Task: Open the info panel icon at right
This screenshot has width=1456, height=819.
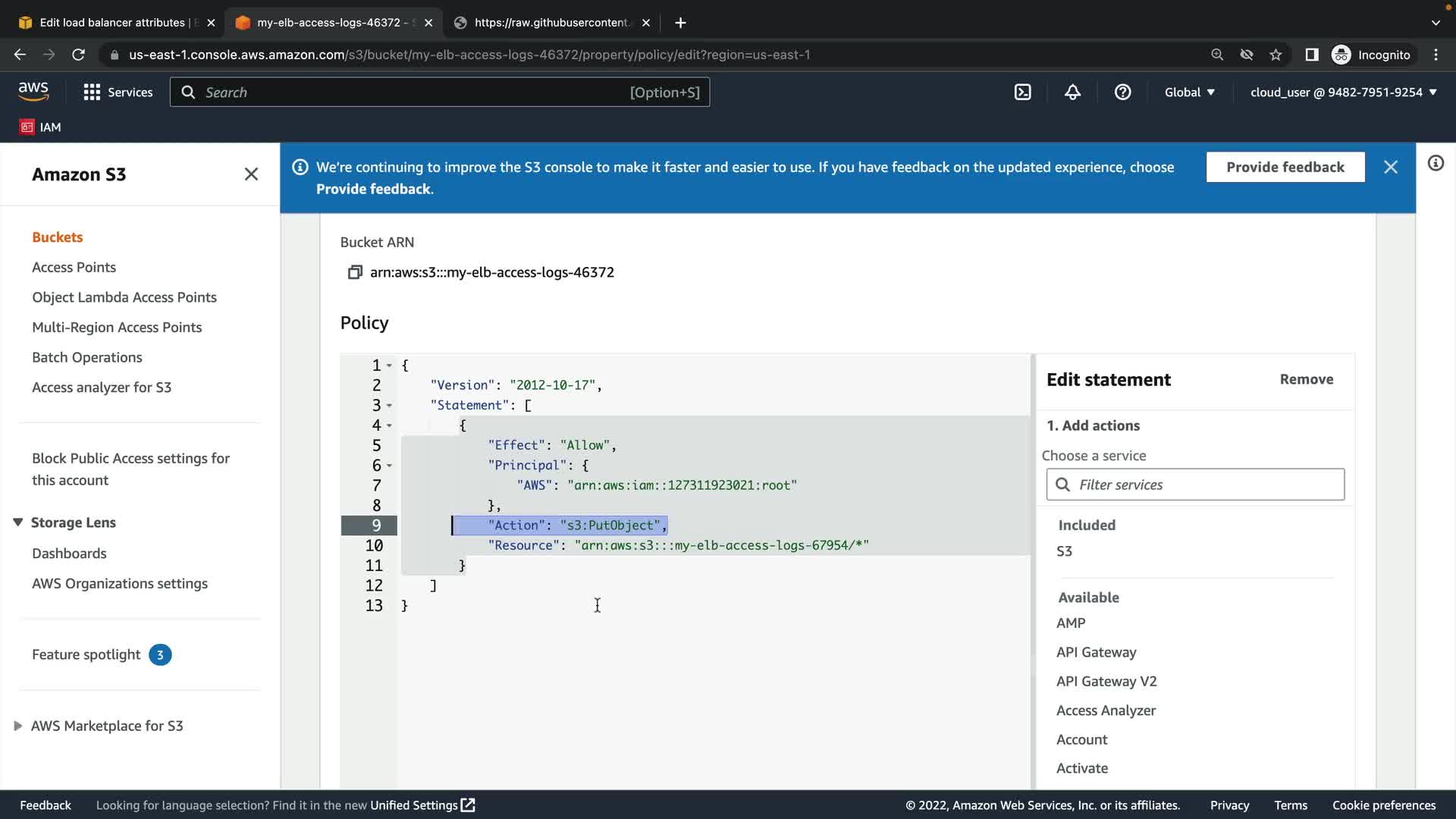Action: (1436, 164)
